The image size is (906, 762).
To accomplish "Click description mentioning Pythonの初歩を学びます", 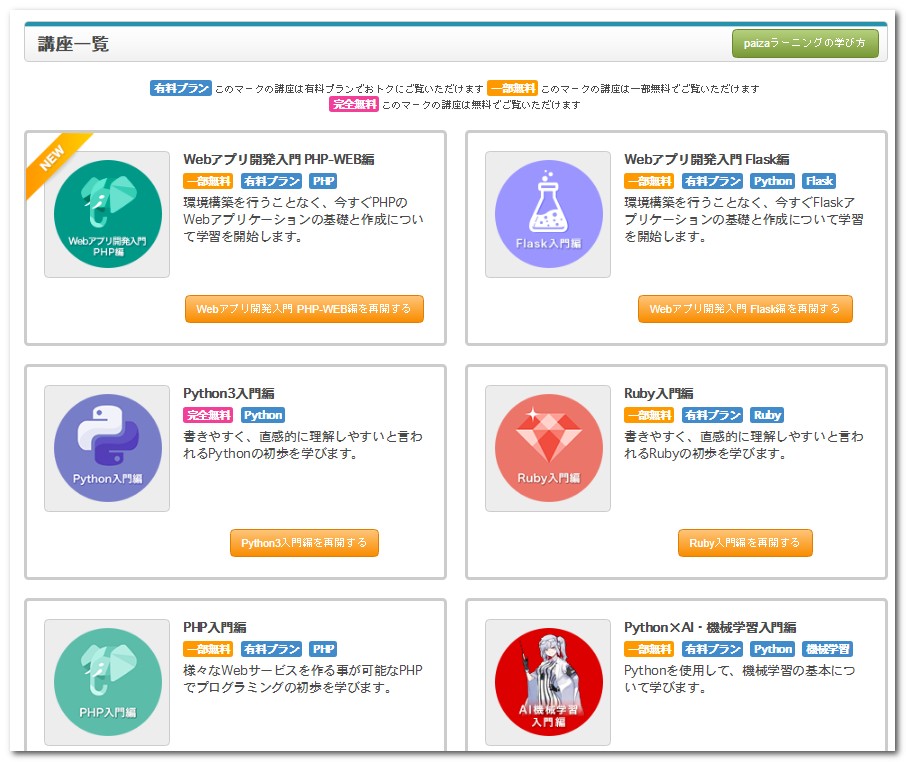I will [x=303, y=445].
